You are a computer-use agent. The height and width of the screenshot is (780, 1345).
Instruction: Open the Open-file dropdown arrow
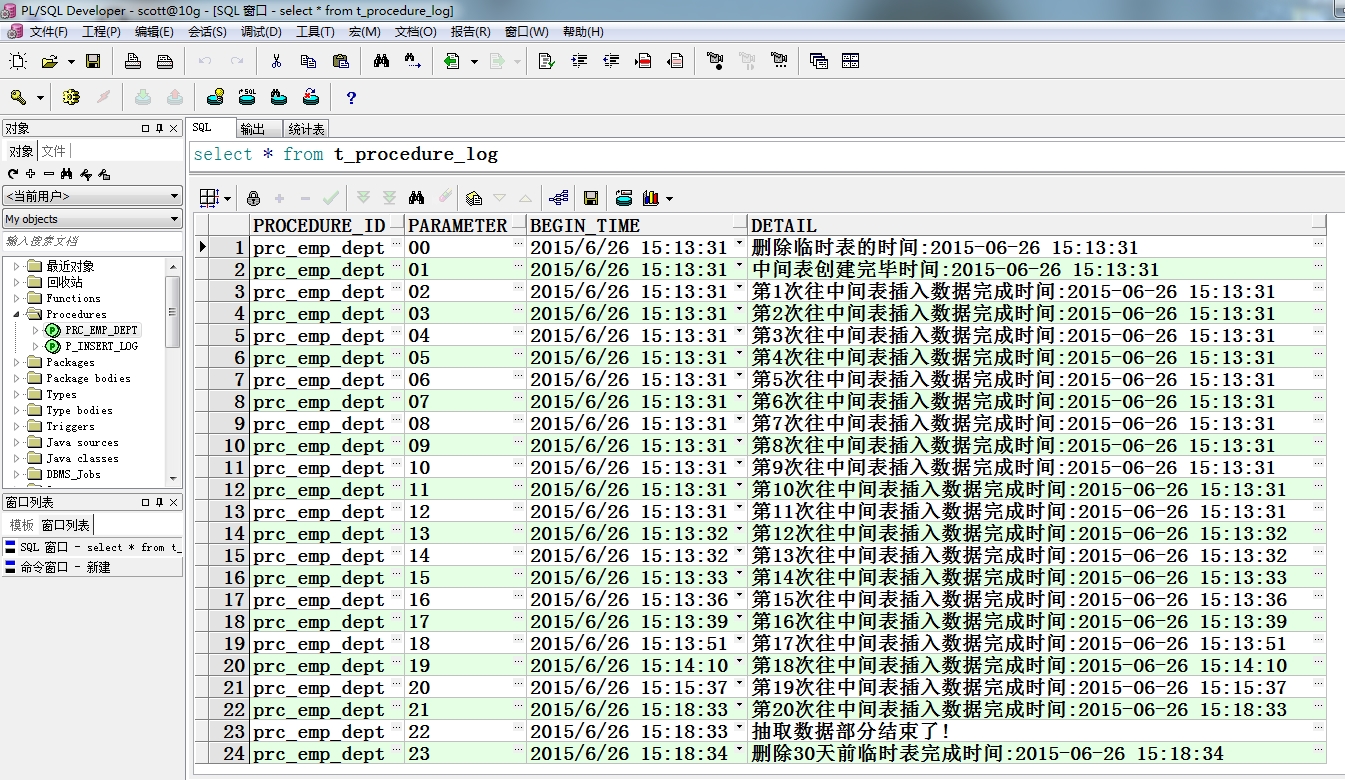click(x=71, y=62)
